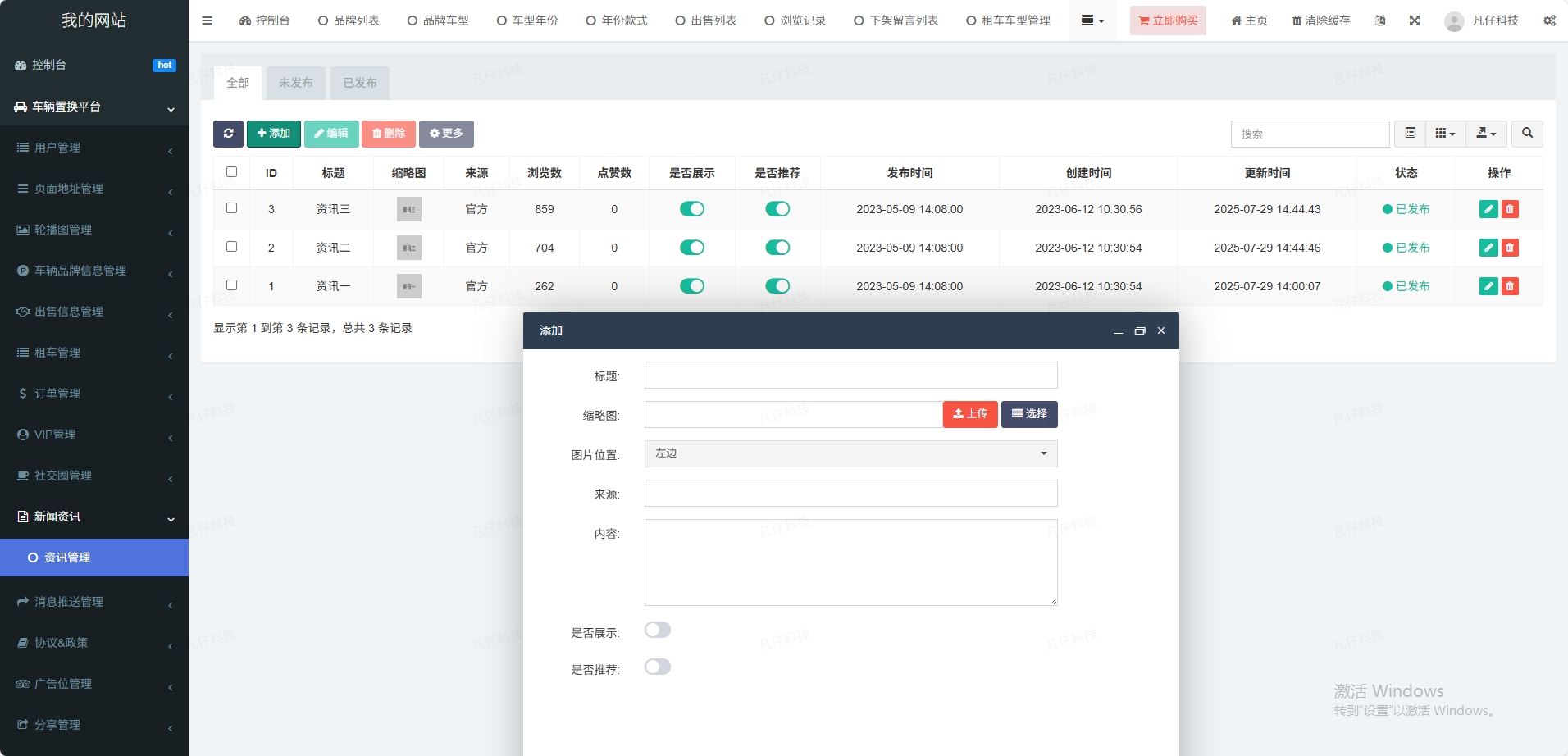Image resolution: width=1568 pixels, height=756 pixels.
Task: Switch to the 未发布 tab
Action: tap(295, 83)
